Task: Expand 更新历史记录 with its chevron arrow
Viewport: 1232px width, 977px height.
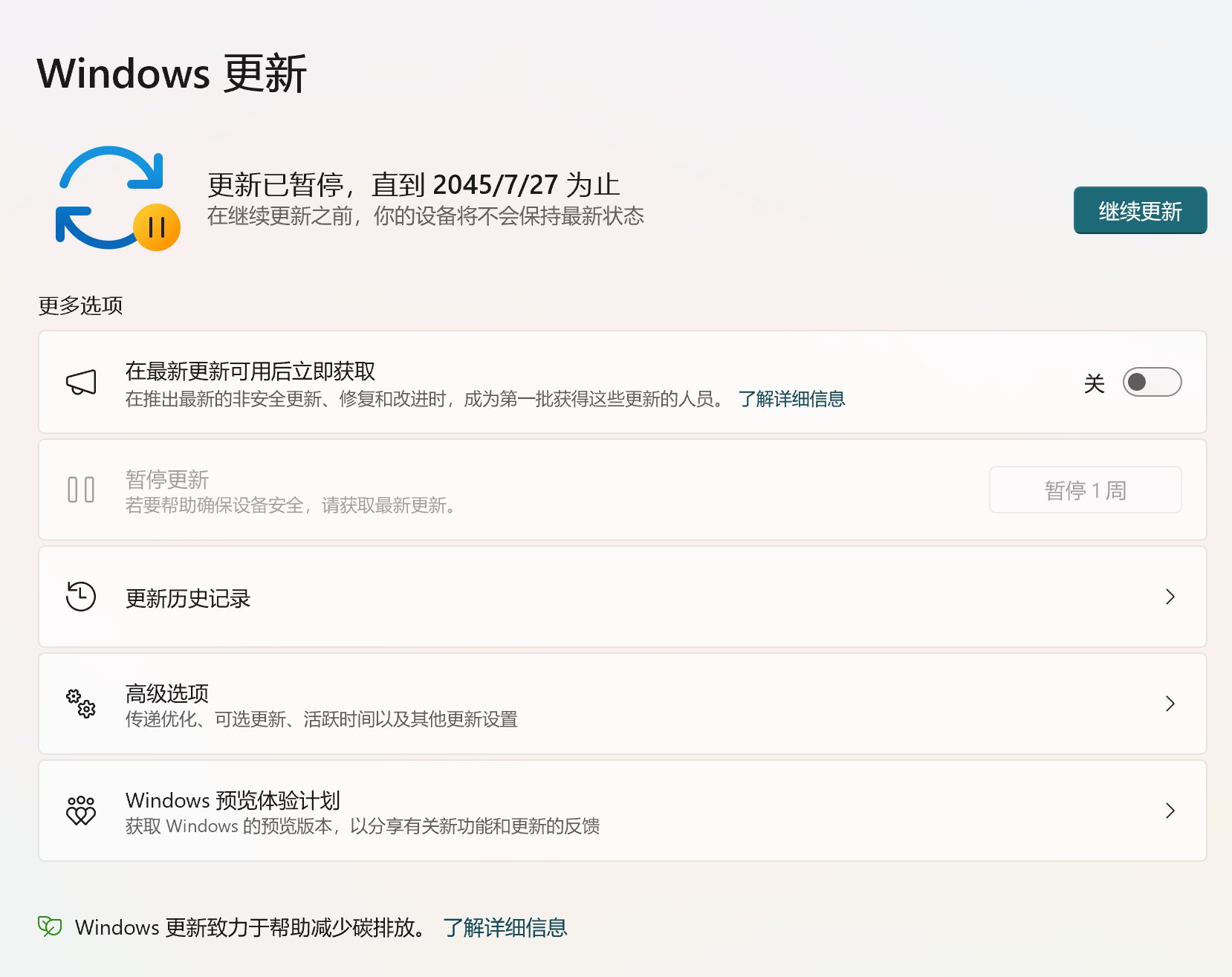Action: point(1170,597)
